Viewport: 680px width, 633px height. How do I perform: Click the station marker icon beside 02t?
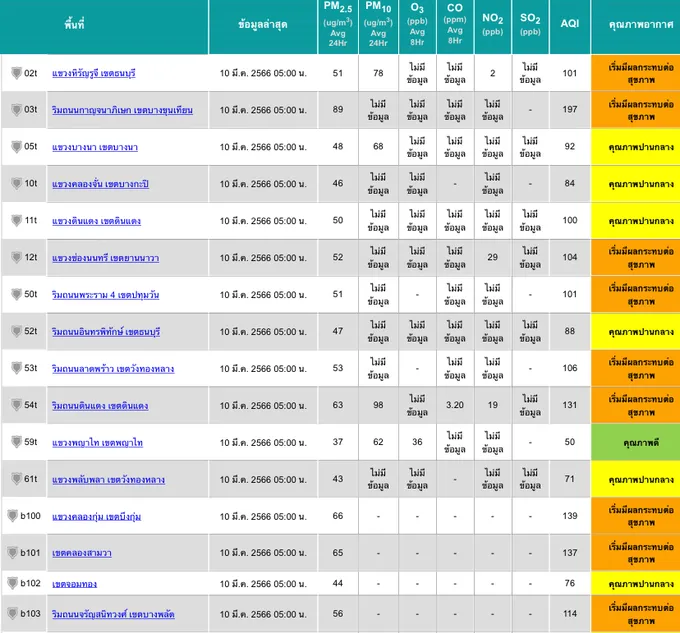pos(16,73)
